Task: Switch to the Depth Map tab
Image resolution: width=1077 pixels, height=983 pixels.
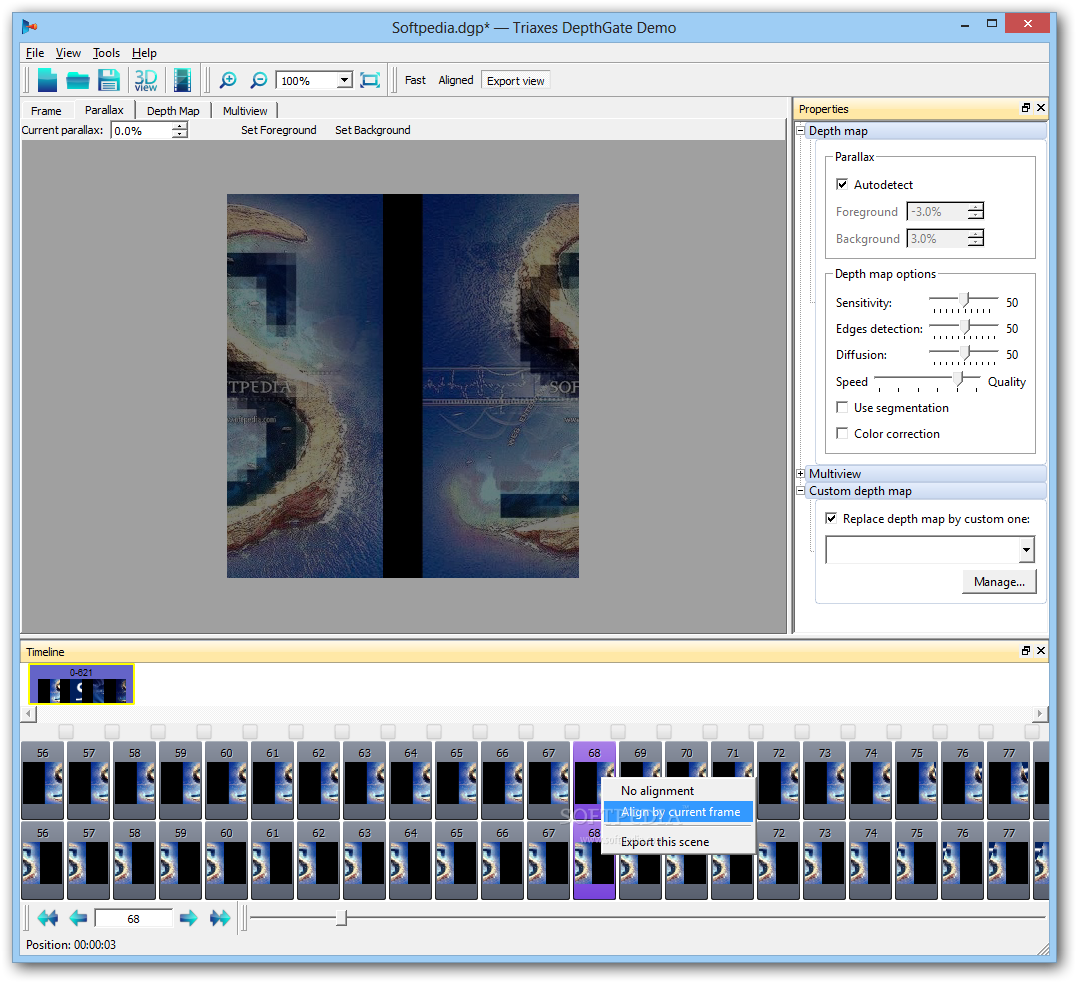Action: tap(173, 111)
